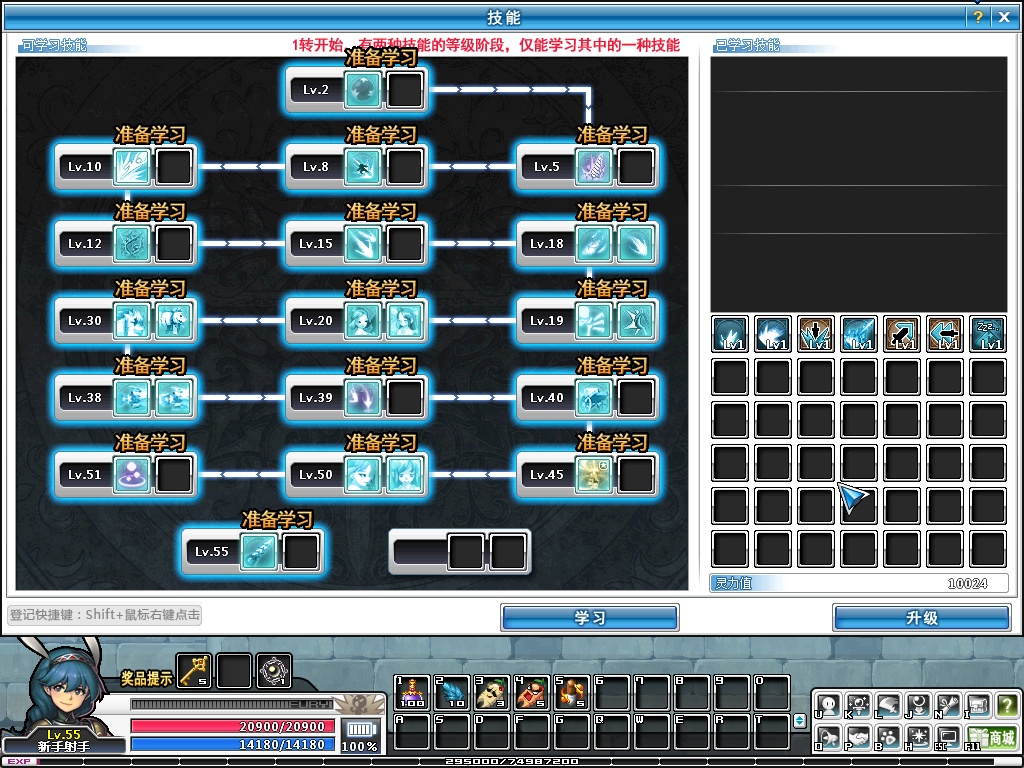Click the 升级 button
Screen dimensions: 1024x768
pyautogui.click(x=921, y=618)
